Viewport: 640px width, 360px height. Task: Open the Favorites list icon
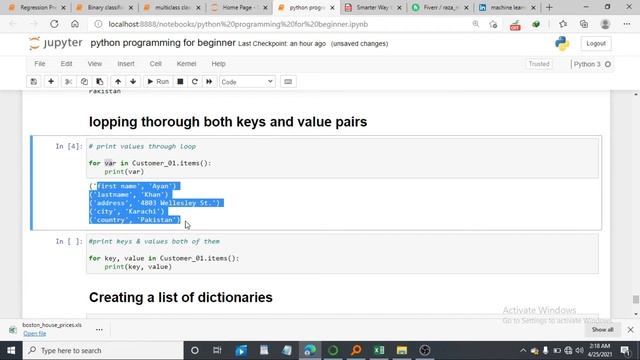click(x=563, y=24)
